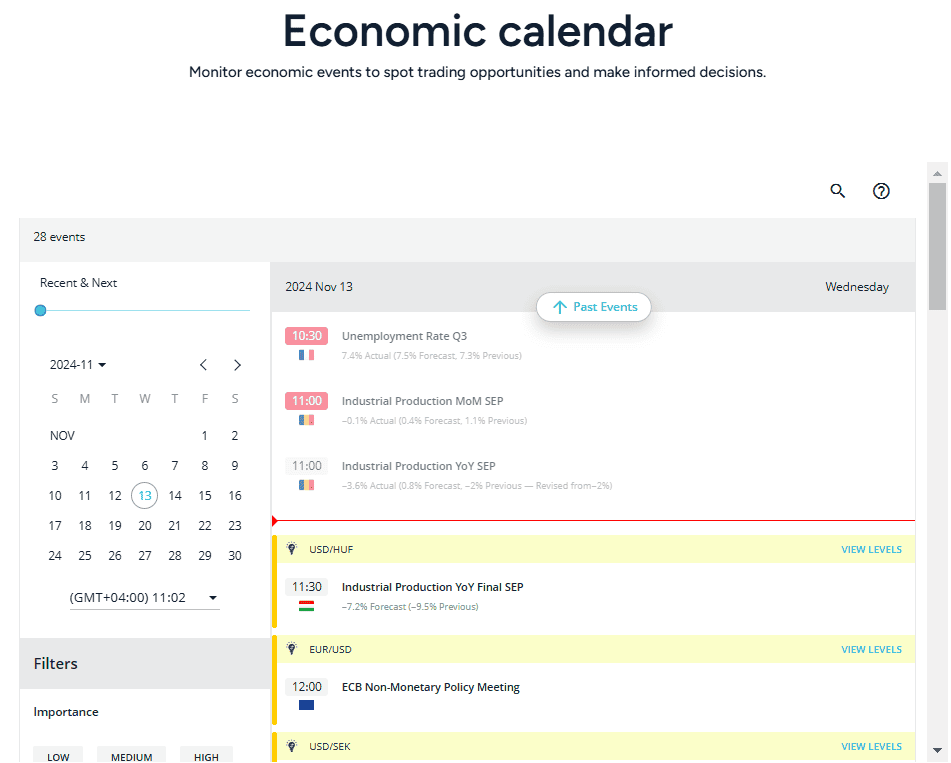Select day 14 in the calendar
This screenshot has width=951, height=763.
(175, 496)
